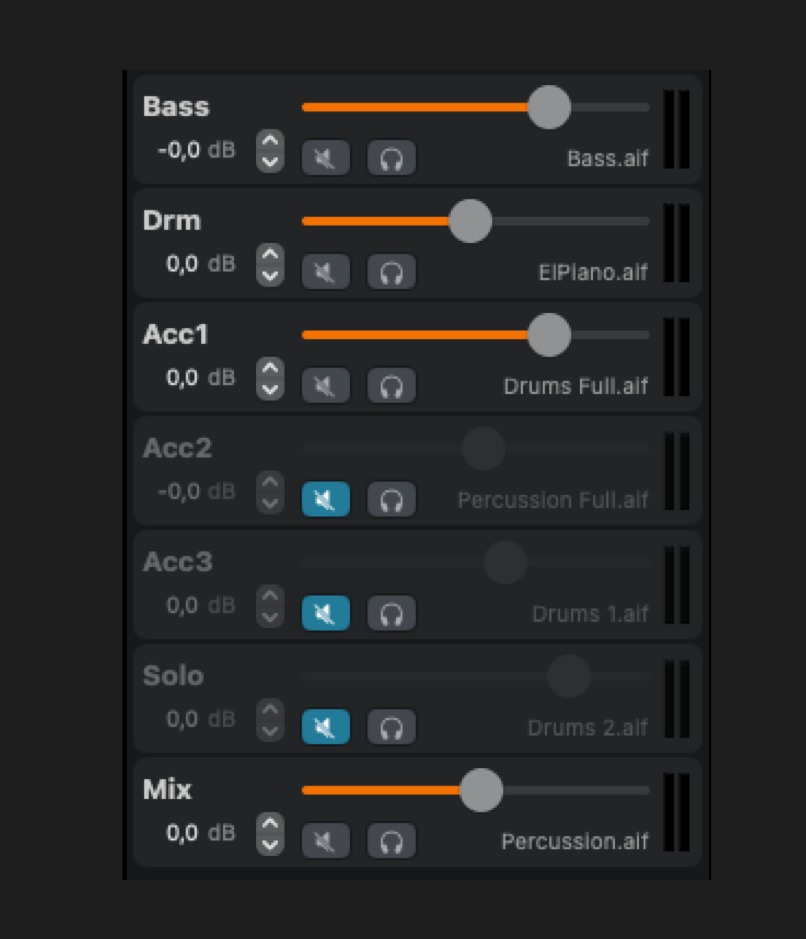Unmute the Acc2 track
Screen dimensions: 806x939
click(325, 499)
